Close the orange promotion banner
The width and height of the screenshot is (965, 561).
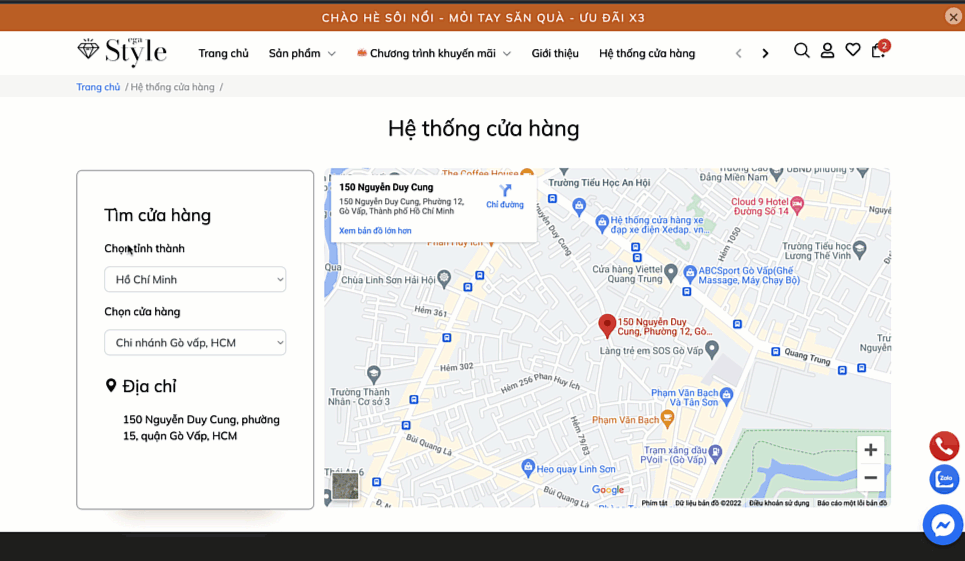953,17
